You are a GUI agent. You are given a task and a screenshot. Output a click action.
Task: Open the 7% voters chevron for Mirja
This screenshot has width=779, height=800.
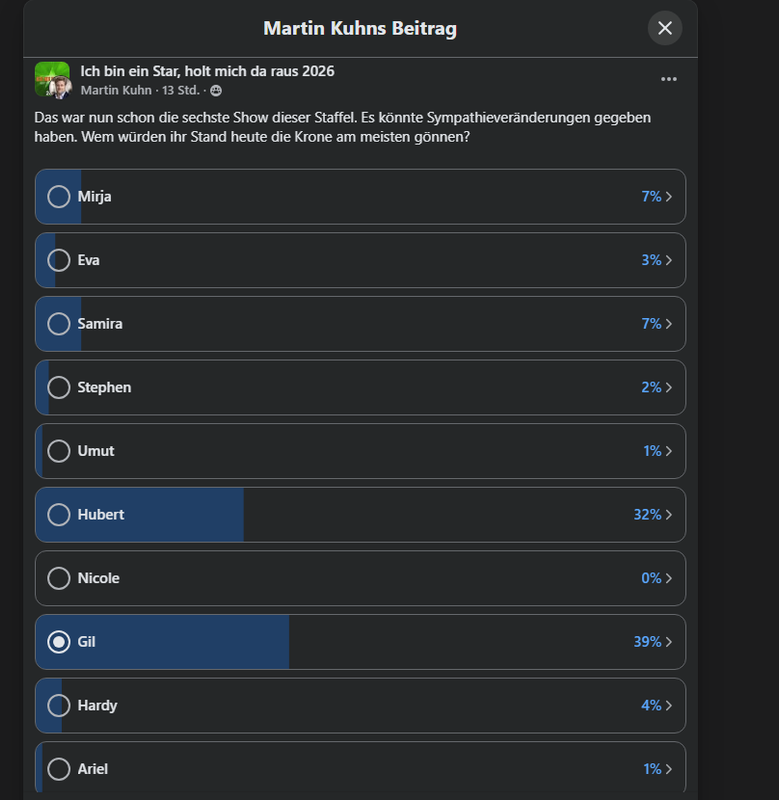click(657, 197)
